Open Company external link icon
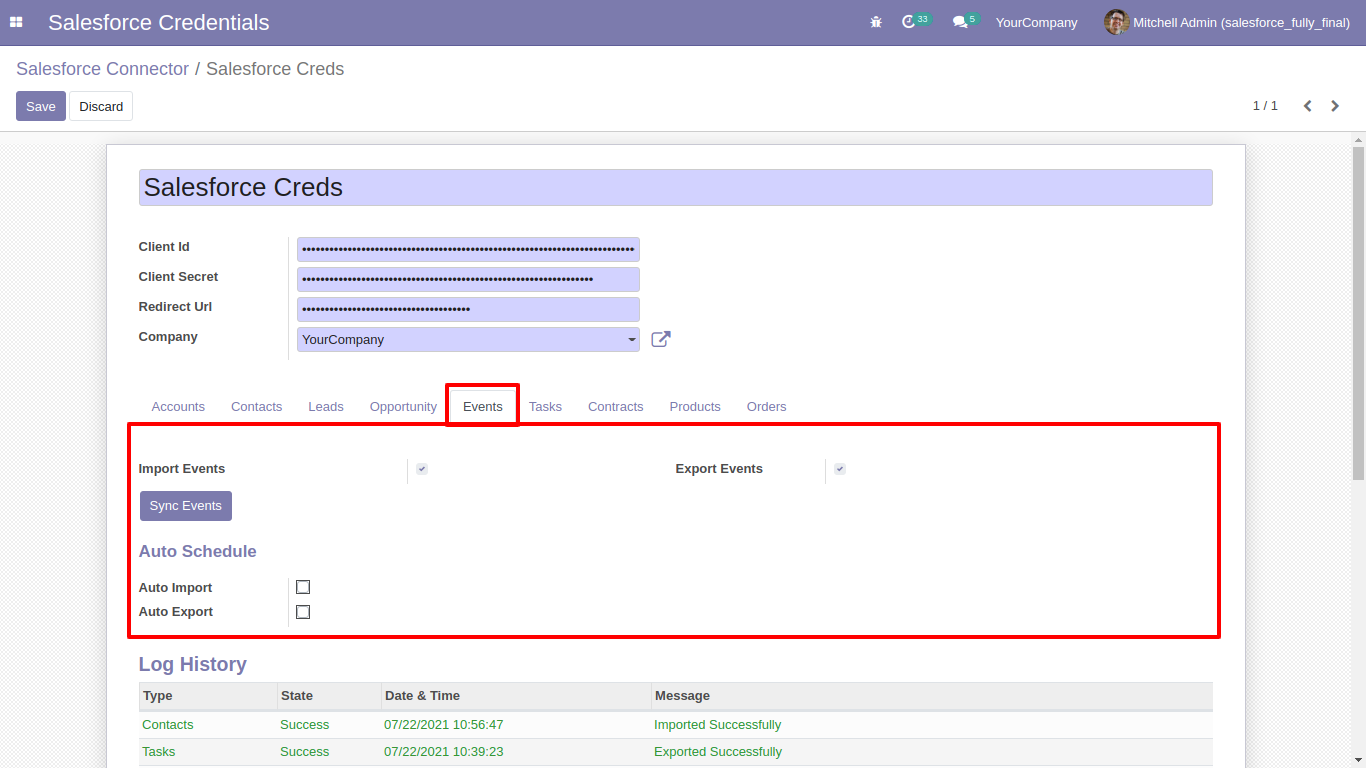This screenshot has width=1366, height=768. (660, 339)
